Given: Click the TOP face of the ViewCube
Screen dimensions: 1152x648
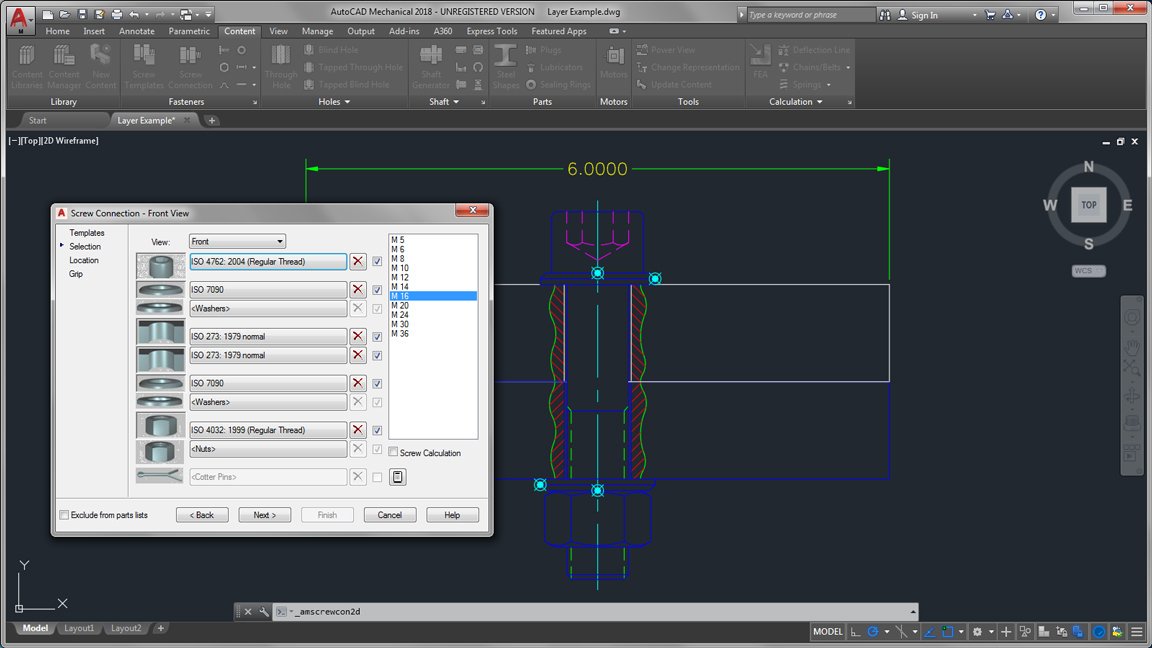Looking at the screenshot, I should pyautogui.click(x=1088, y=204).
